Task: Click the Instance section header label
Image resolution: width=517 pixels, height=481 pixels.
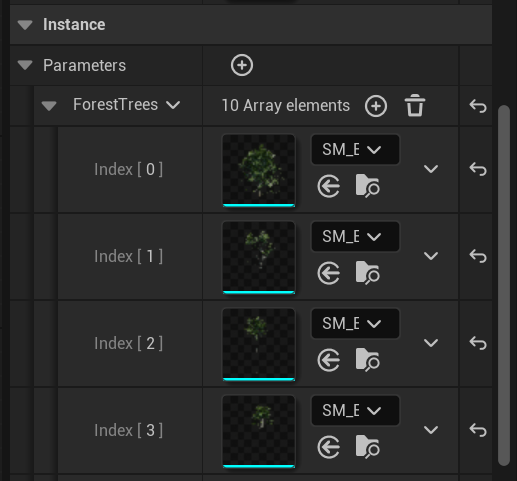Action: tap(74, 25)
